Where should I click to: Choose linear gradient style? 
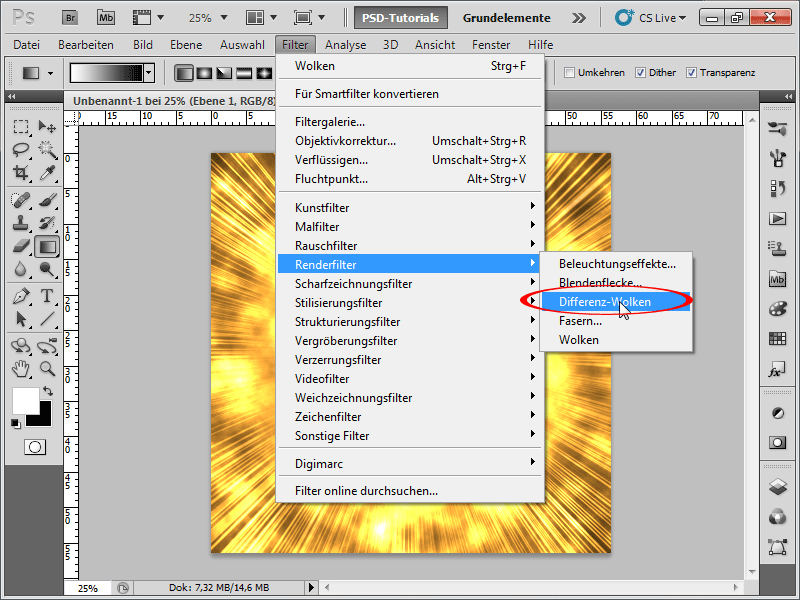point(184,73)
